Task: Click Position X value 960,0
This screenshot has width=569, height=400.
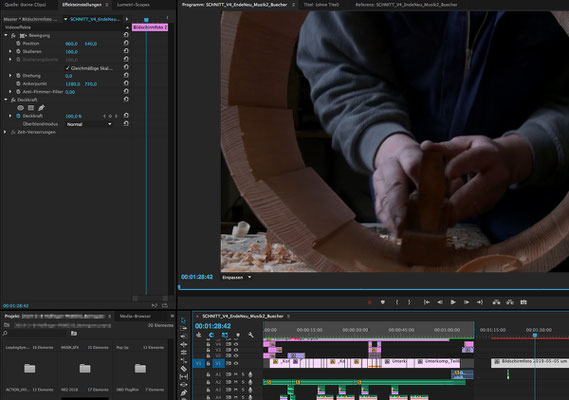Action: tap(71, 44)
